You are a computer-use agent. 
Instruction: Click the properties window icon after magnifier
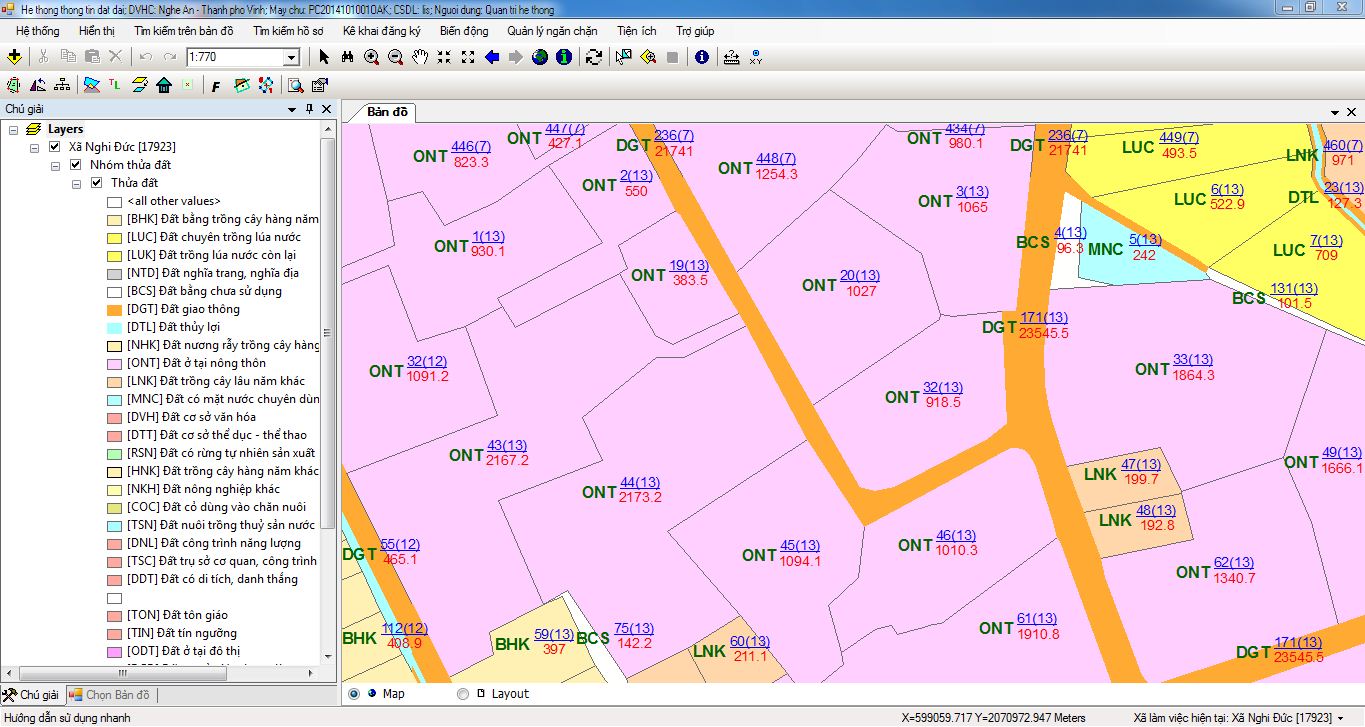[320, 85]
